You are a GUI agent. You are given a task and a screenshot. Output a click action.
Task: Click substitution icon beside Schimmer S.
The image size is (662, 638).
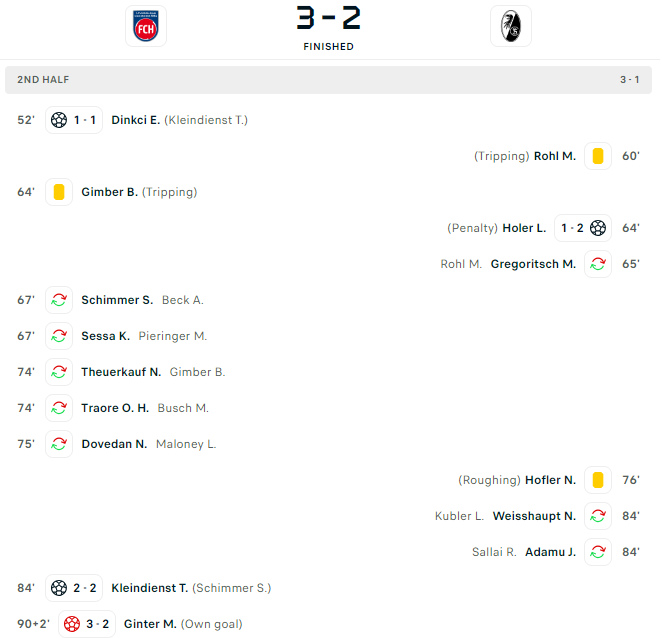point(59,300)
